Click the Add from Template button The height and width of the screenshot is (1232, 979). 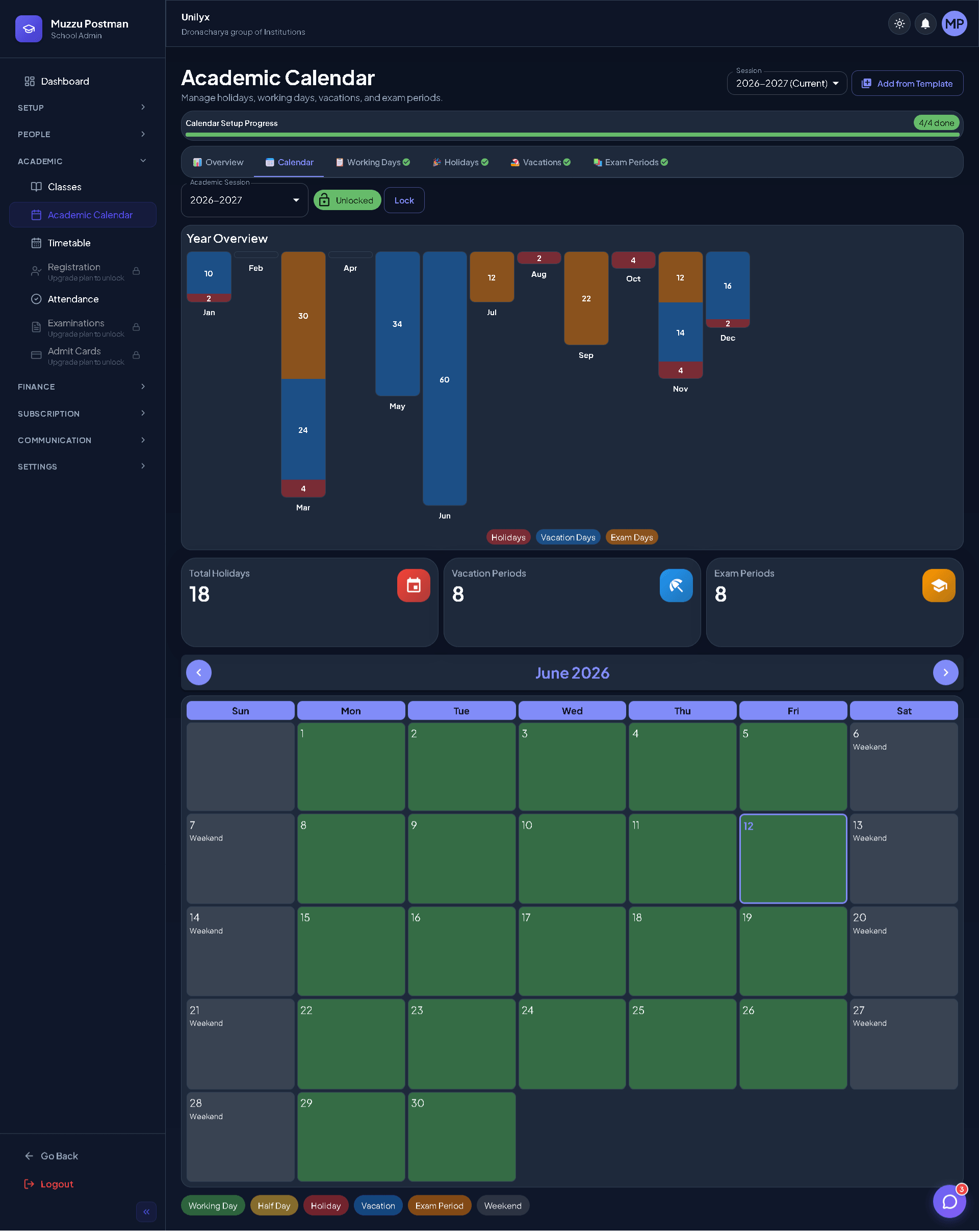pyautogui.click(x=907, y=83)
